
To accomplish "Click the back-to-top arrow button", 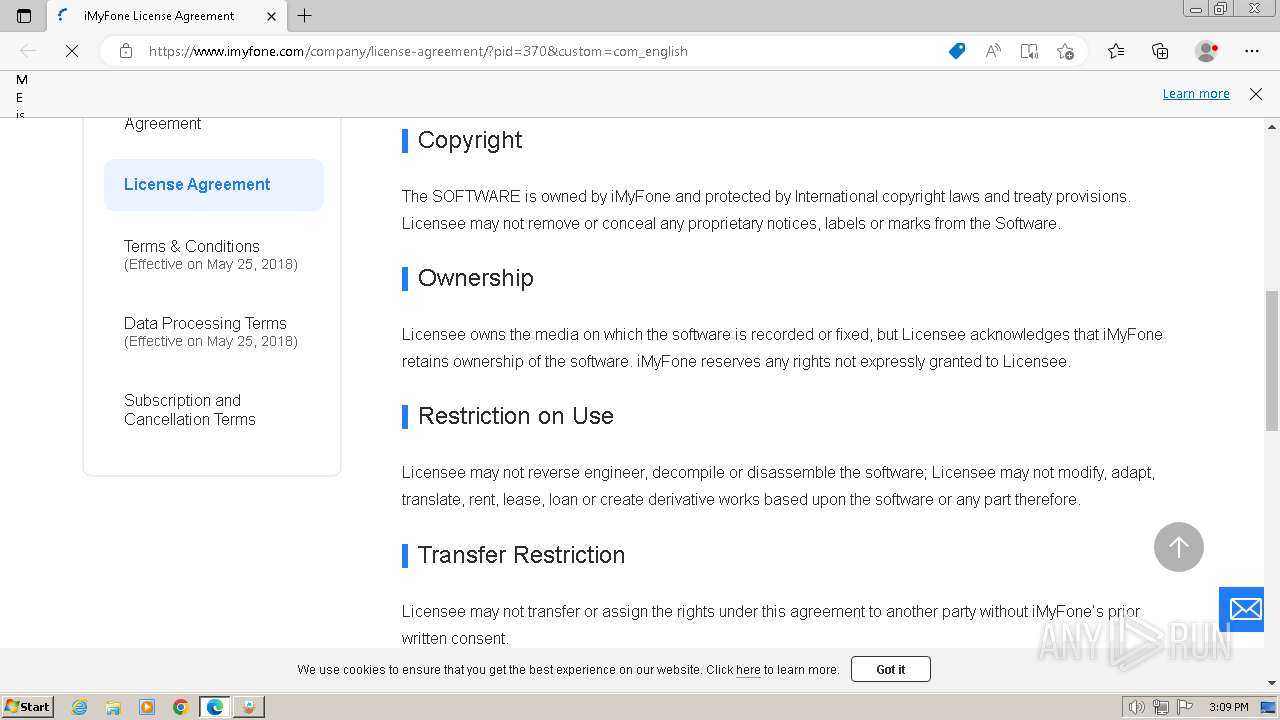I will (1179, 547).
